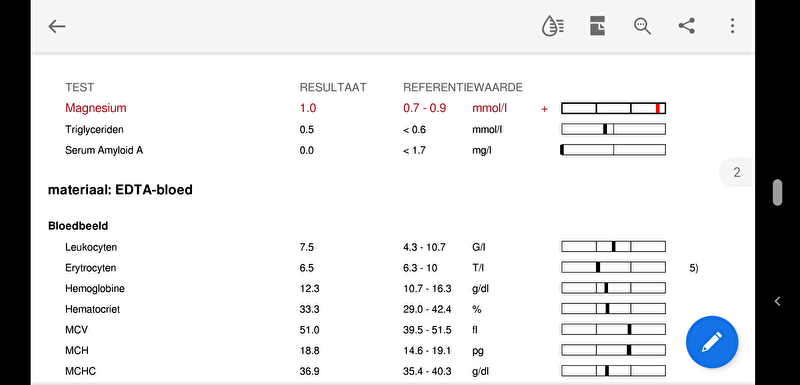Viewport: 800px width, 385px height.
Task: Tap the back arrow icon
Action: point(57,27)
